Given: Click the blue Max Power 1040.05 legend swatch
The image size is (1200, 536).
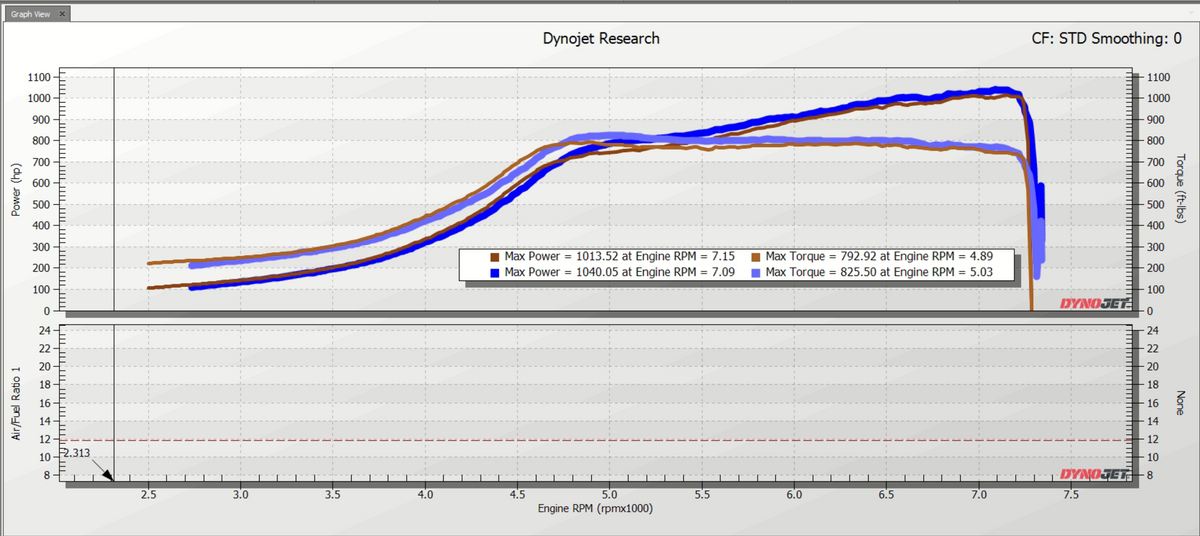Looking at the screenshot, I should [494, 271].
